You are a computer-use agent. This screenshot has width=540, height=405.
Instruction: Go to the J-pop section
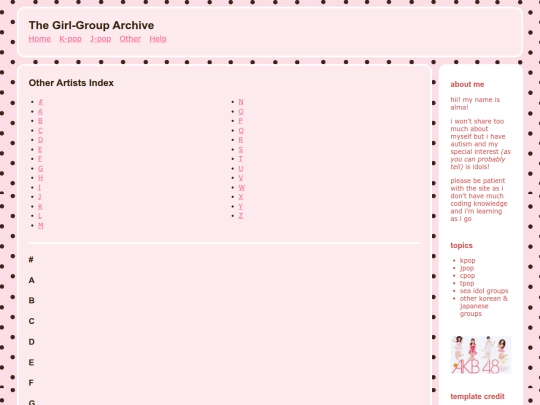pyautogui.click(x=101, y=39)
